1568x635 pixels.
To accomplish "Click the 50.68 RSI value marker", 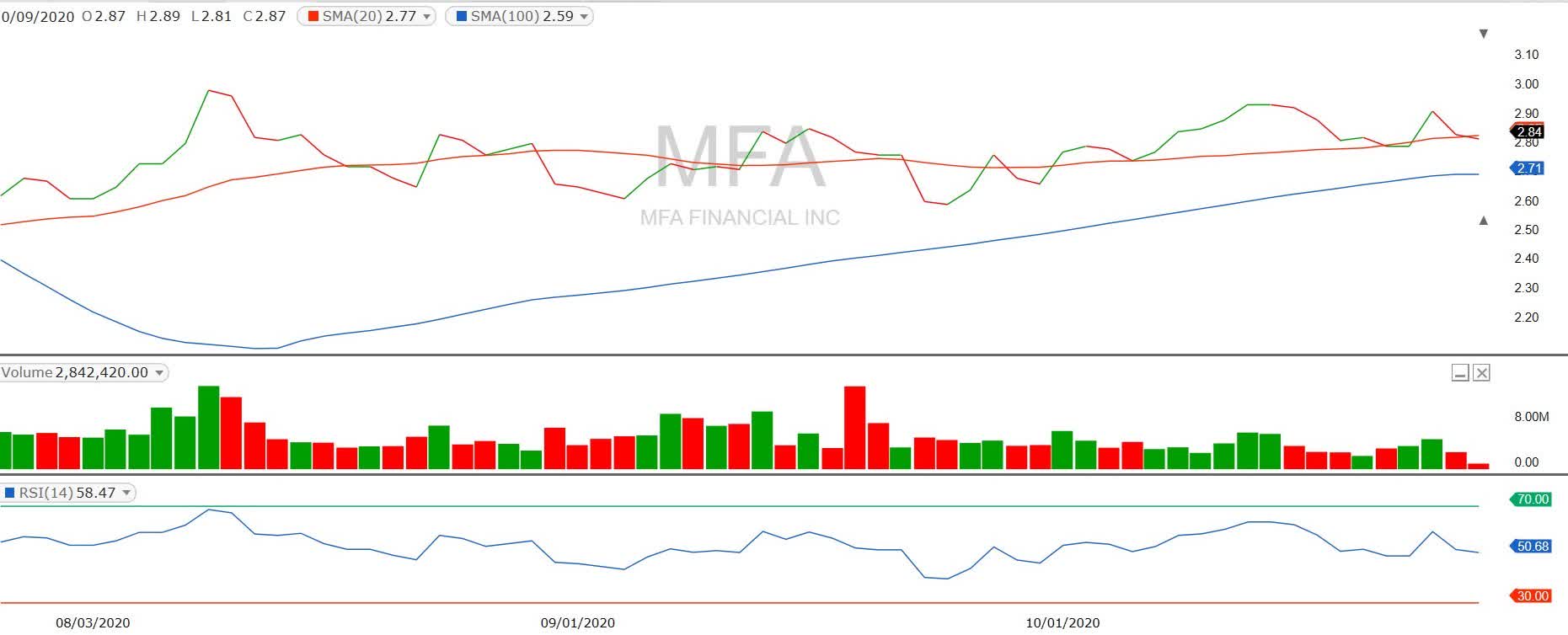I will click(x=1530, y=547).
